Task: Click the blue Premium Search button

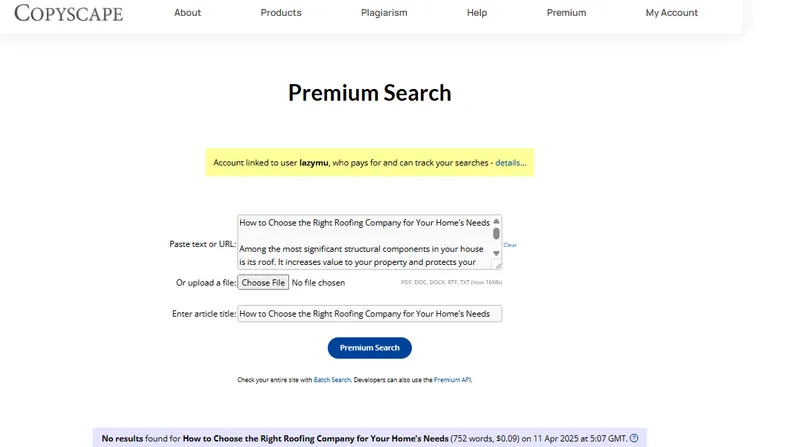Action: pyautogui.click(x=369, y=348)
